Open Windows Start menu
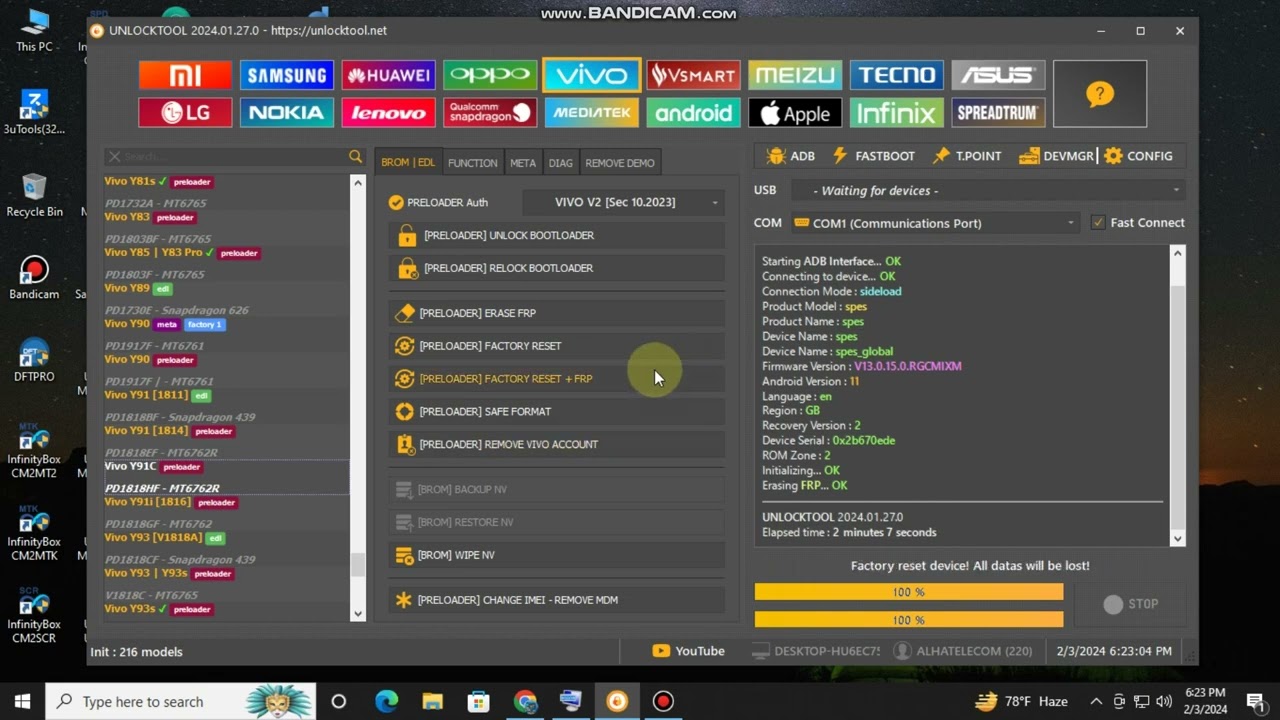1280x720 pixels. click(22, 701)
